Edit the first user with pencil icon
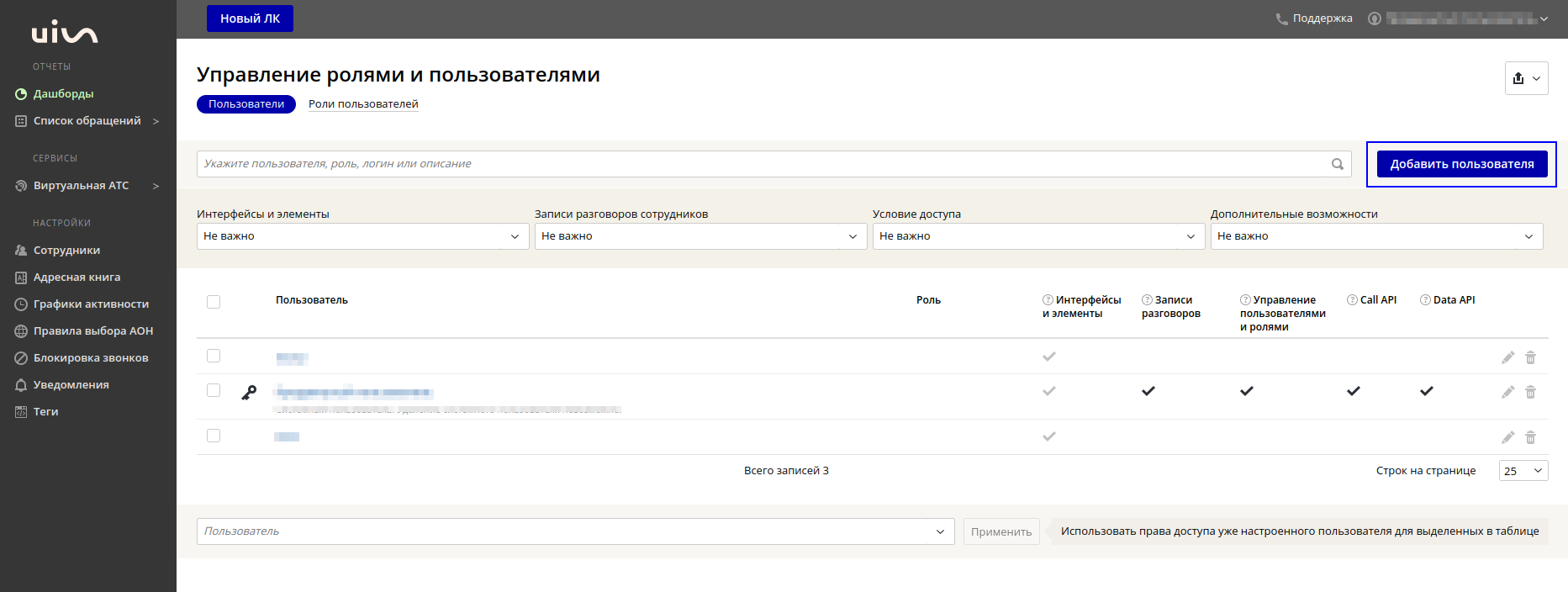This screenshot has height=592, width=1568. pos(1507,357)
